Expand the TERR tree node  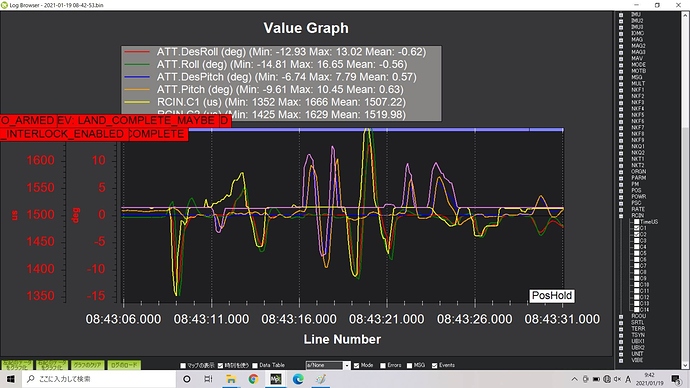(x=621, y=329)
